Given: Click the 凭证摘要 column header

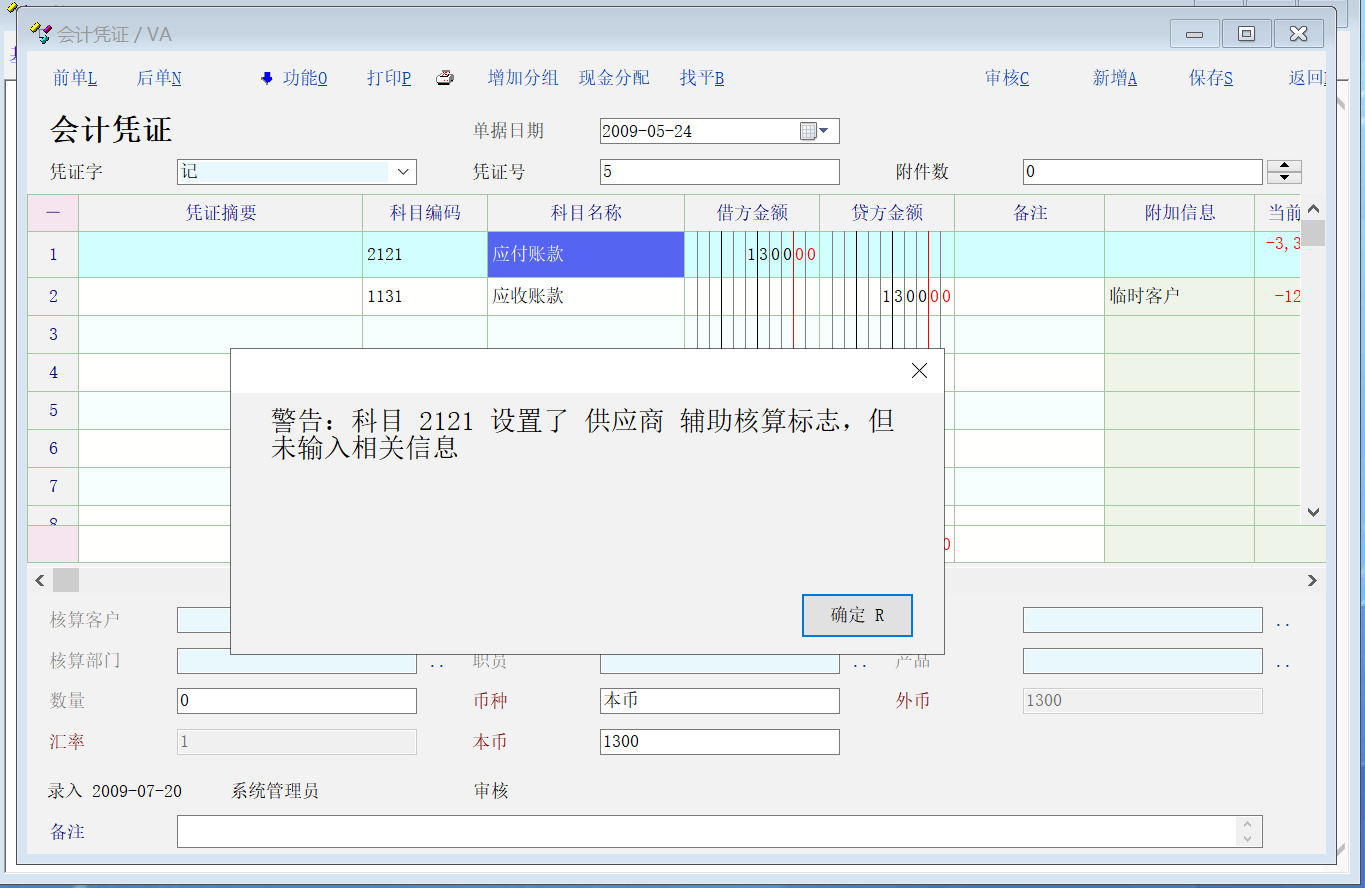Looking at the screenshot, I should [x=221, y=213].
